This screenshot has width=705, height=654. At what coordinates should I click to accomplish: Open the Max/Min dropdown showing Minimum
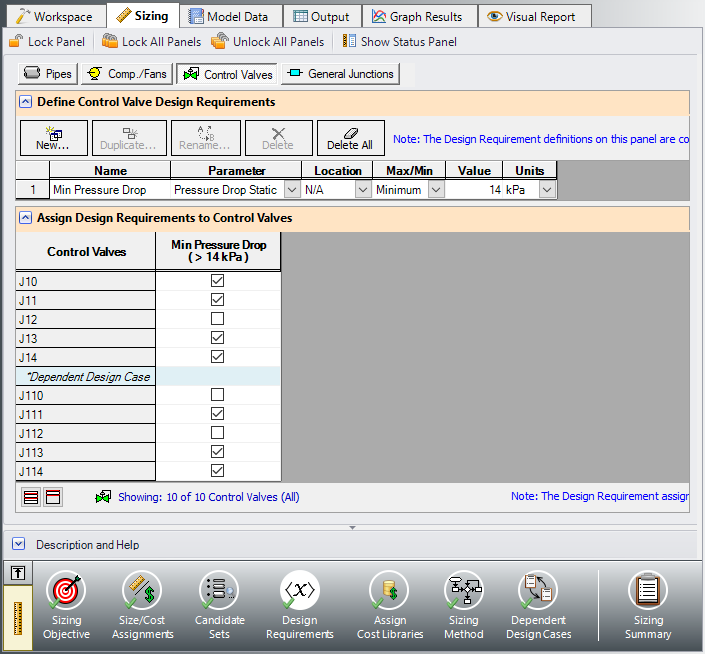click(436, 189)
